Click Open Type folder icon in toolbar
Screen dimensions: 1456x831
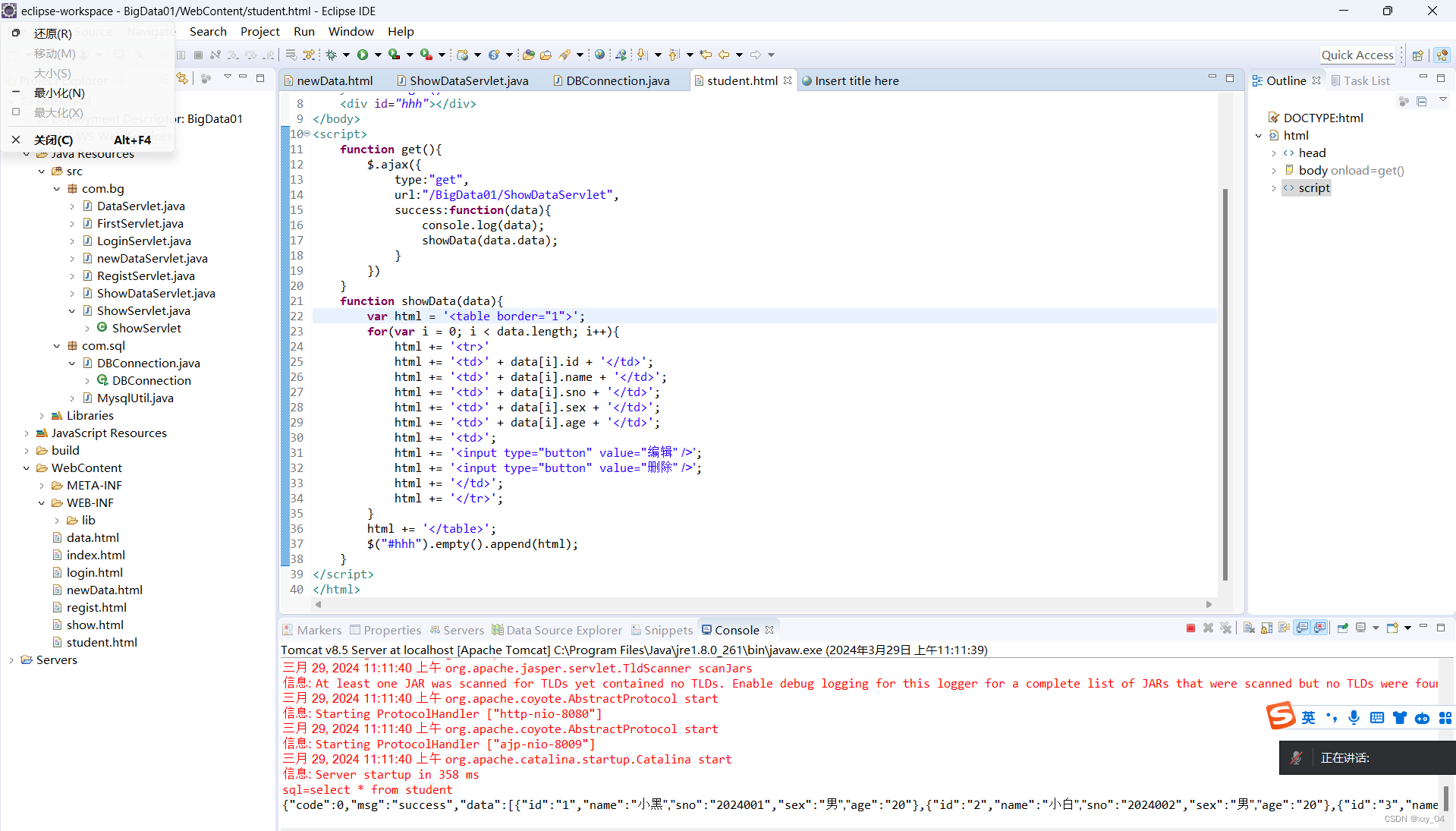[529, 55]
